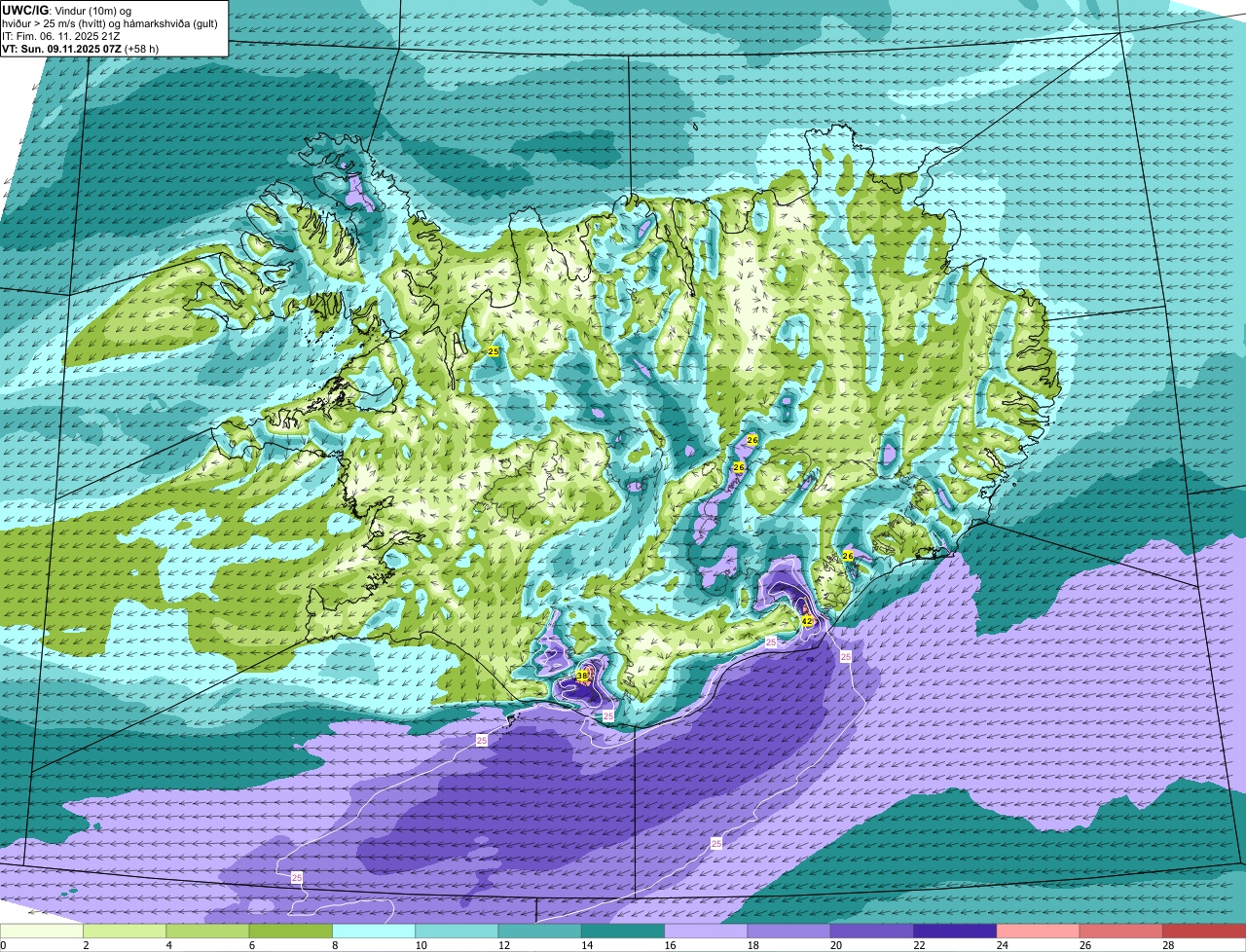The height and width of the screenshot is (952, 1246).
Task: Select the 2–4 m/s light green legend swatch
Action: tap(125, 932)
